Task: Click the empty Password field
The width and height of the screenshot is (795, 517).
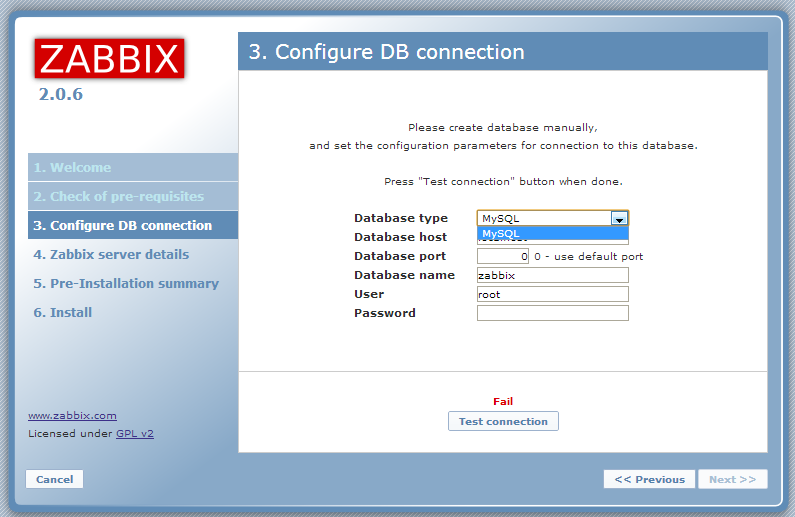Action: point(553,313)
